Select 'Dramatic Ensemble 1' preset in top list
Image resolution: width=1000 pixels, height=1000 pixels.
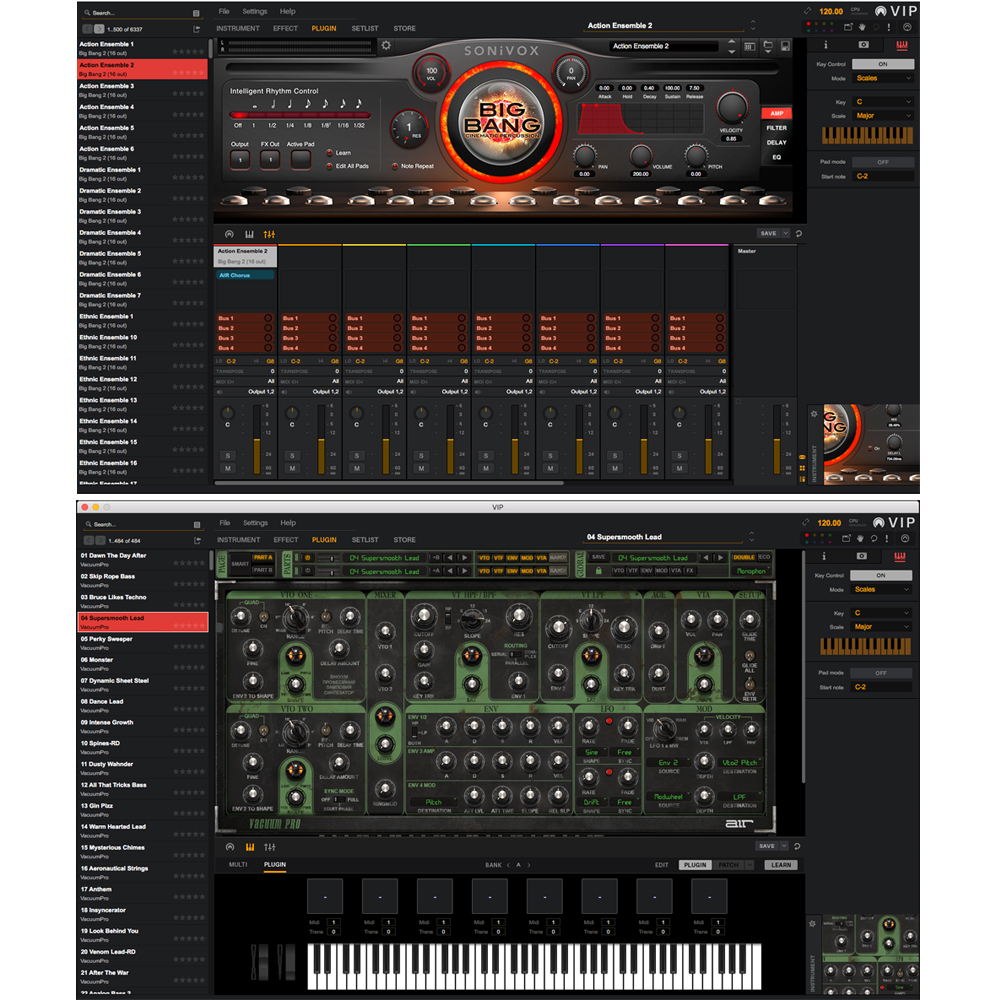142,174
